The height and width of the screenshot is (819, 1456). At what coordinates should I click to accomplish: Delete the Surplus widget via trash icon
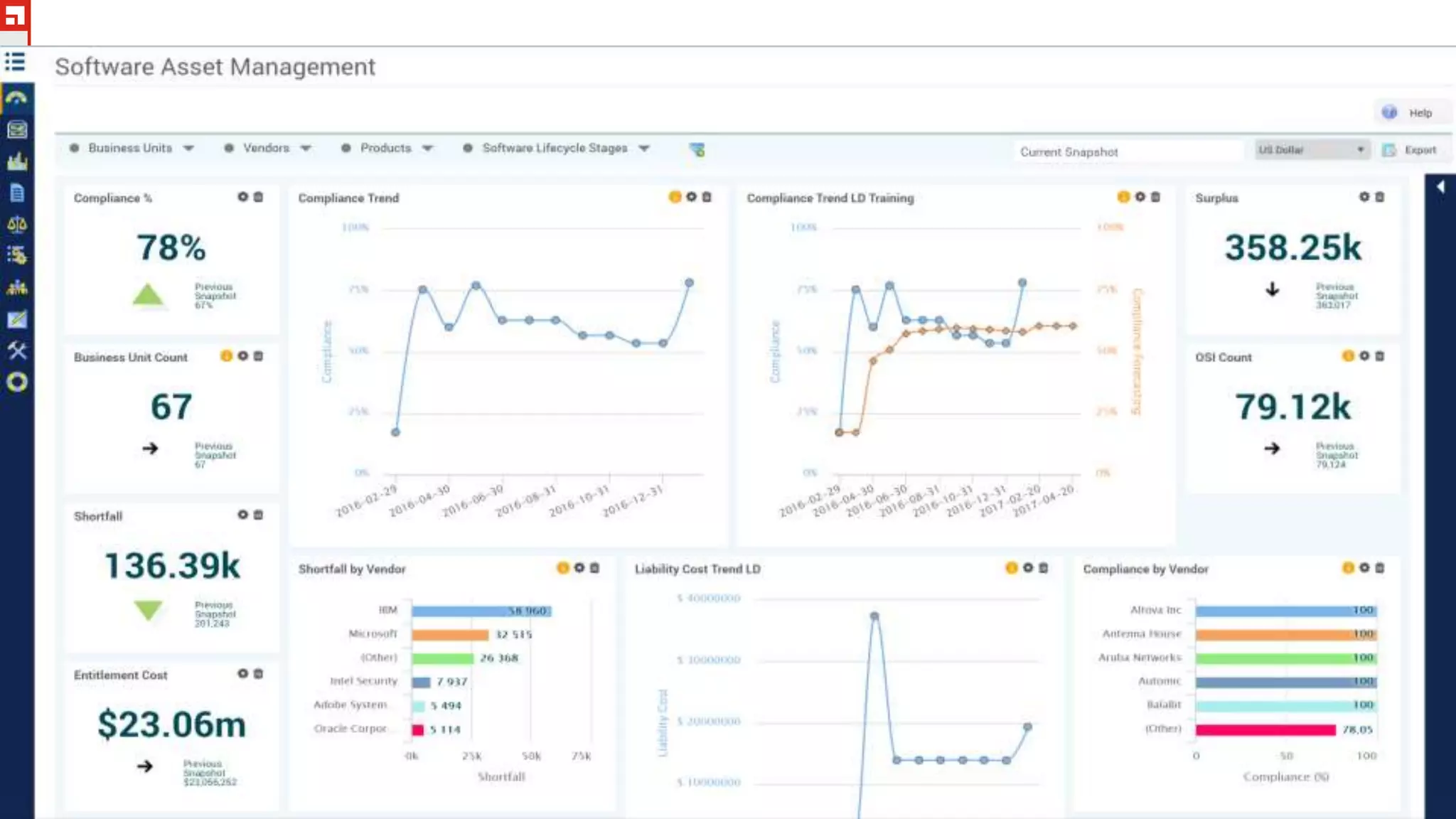point(1379,197)
